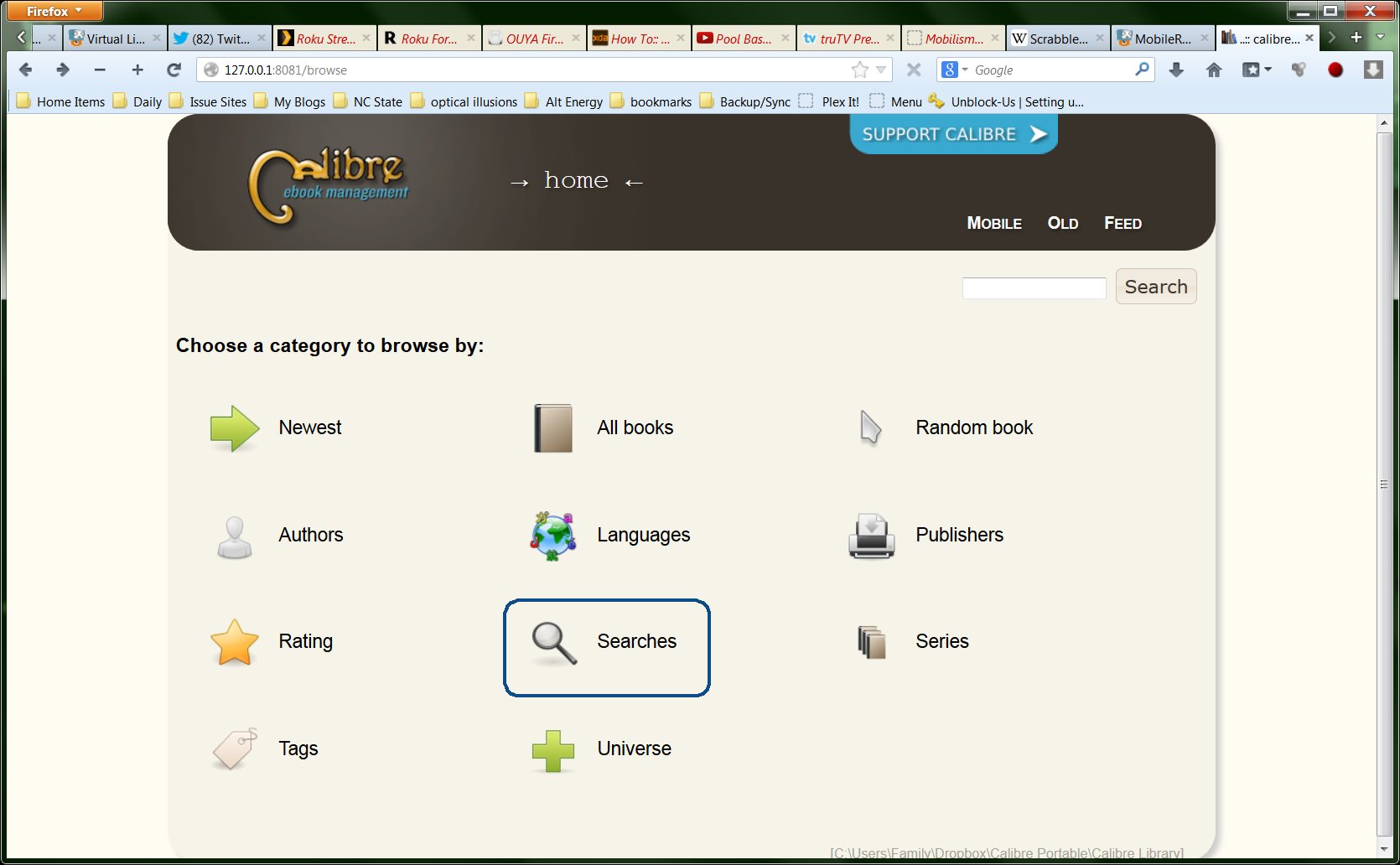Viewport: 1400px width, 865px height.
Task: Switch to the OUYA Fir... tab
Action: click(534, 39)
